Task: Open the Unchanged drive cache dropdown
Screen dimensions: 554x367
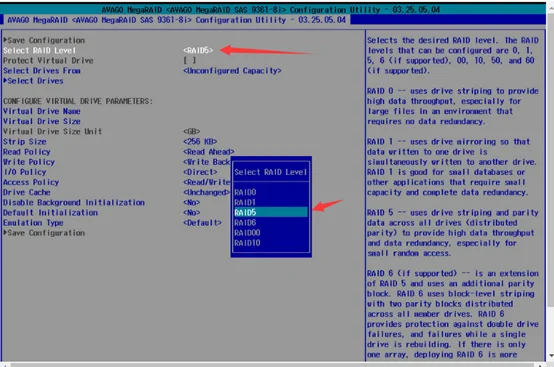Action: coord(206,193)
